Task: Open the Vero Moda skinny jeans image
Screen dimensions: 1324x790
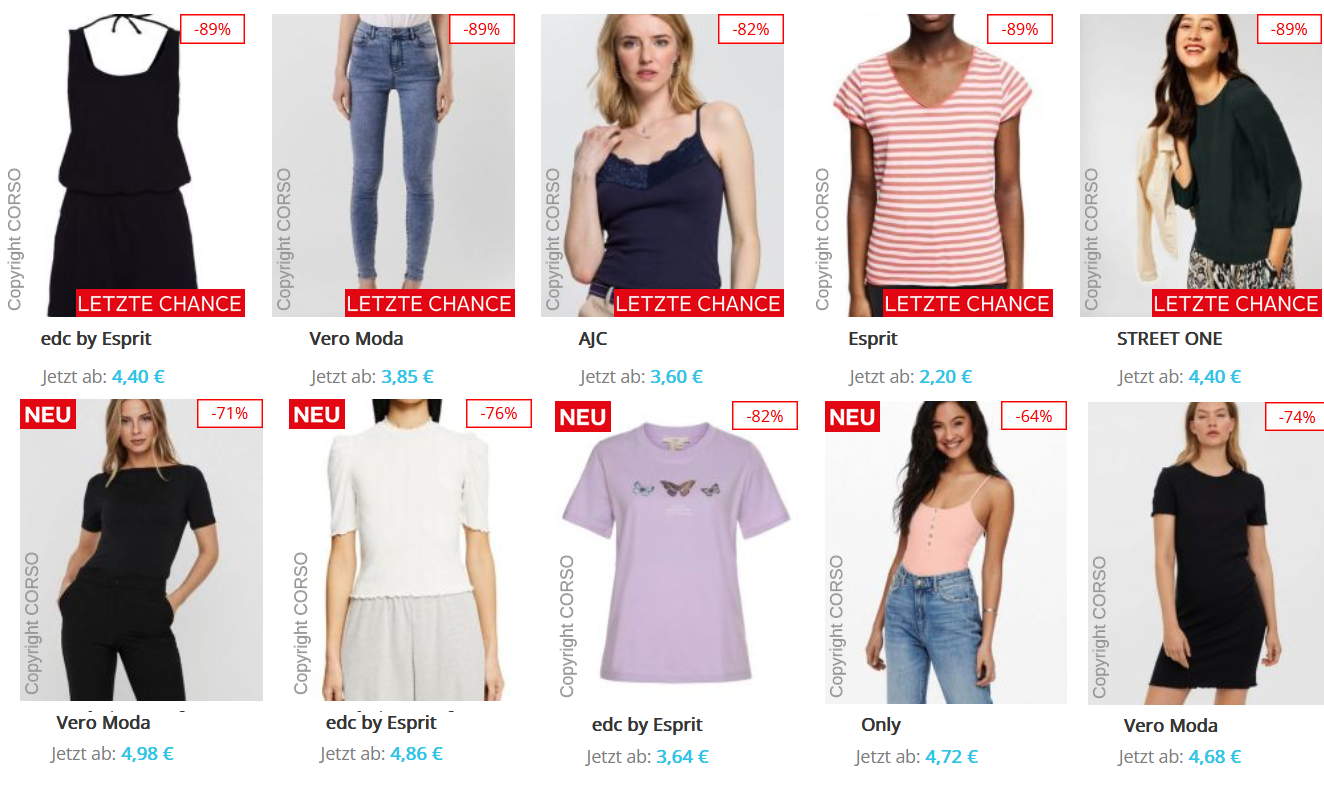Action: (393, 165)
